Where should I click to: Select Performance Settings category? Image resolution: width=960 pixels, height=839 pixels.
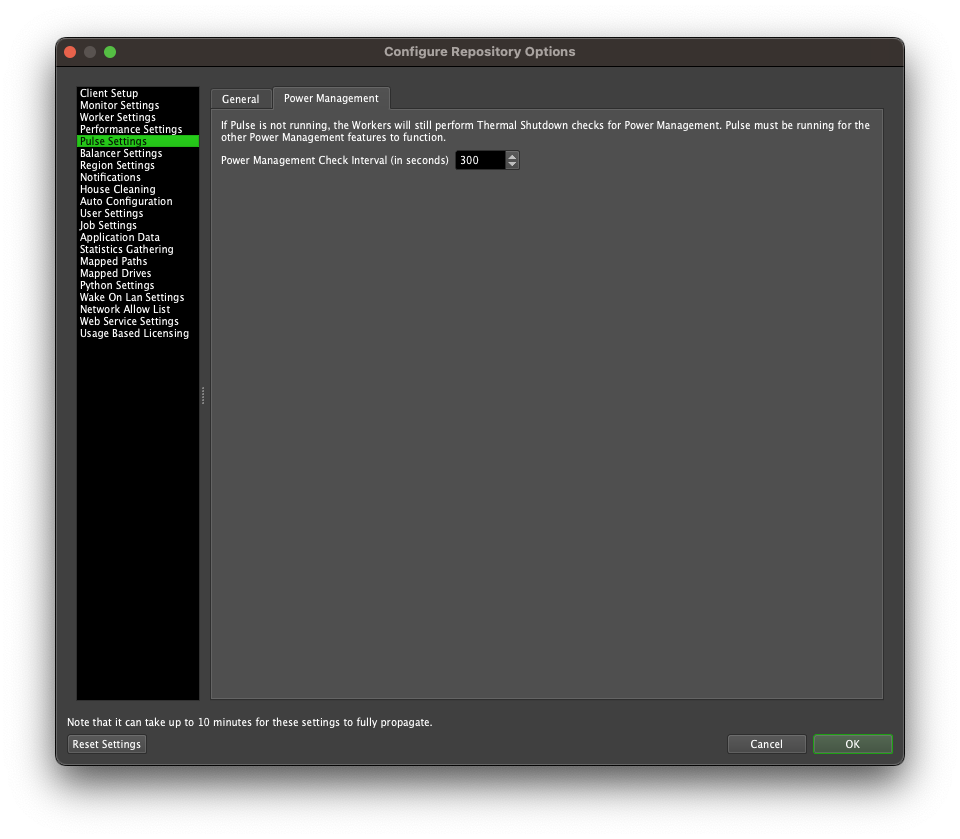coord(138,129)
